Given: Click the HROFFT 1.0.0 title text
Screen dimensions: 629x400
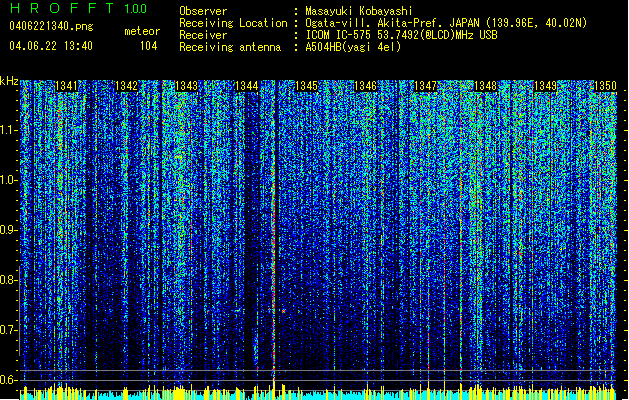Looking at the screenshot, I should [x=78, y=8].
